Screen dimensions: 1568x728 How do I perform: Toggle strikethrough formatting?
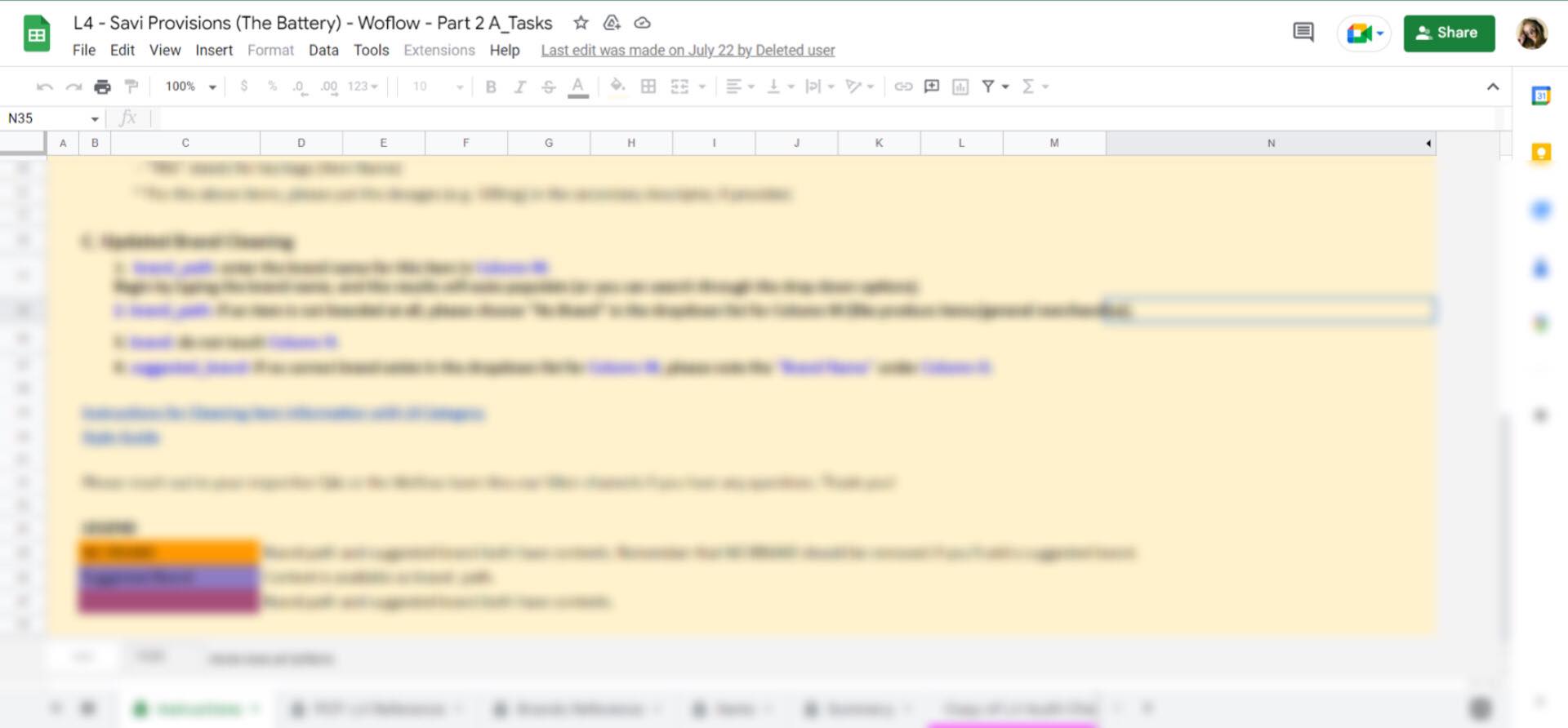(x=549, y=87)
